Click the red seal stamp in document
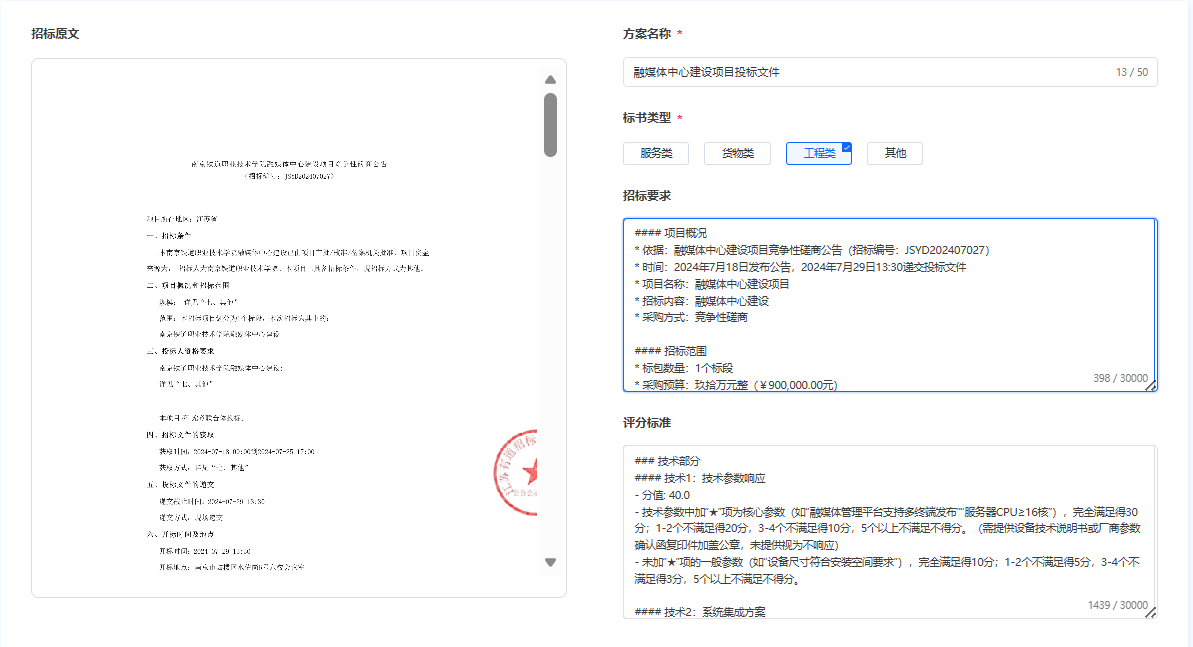The width and height of the screenshot is (1193, 647). 516,473
